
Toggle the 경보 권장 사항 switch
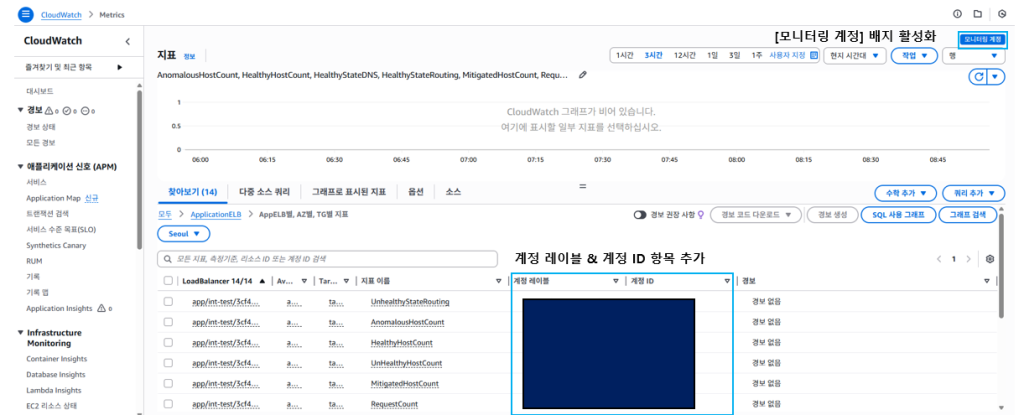point(641,214)
